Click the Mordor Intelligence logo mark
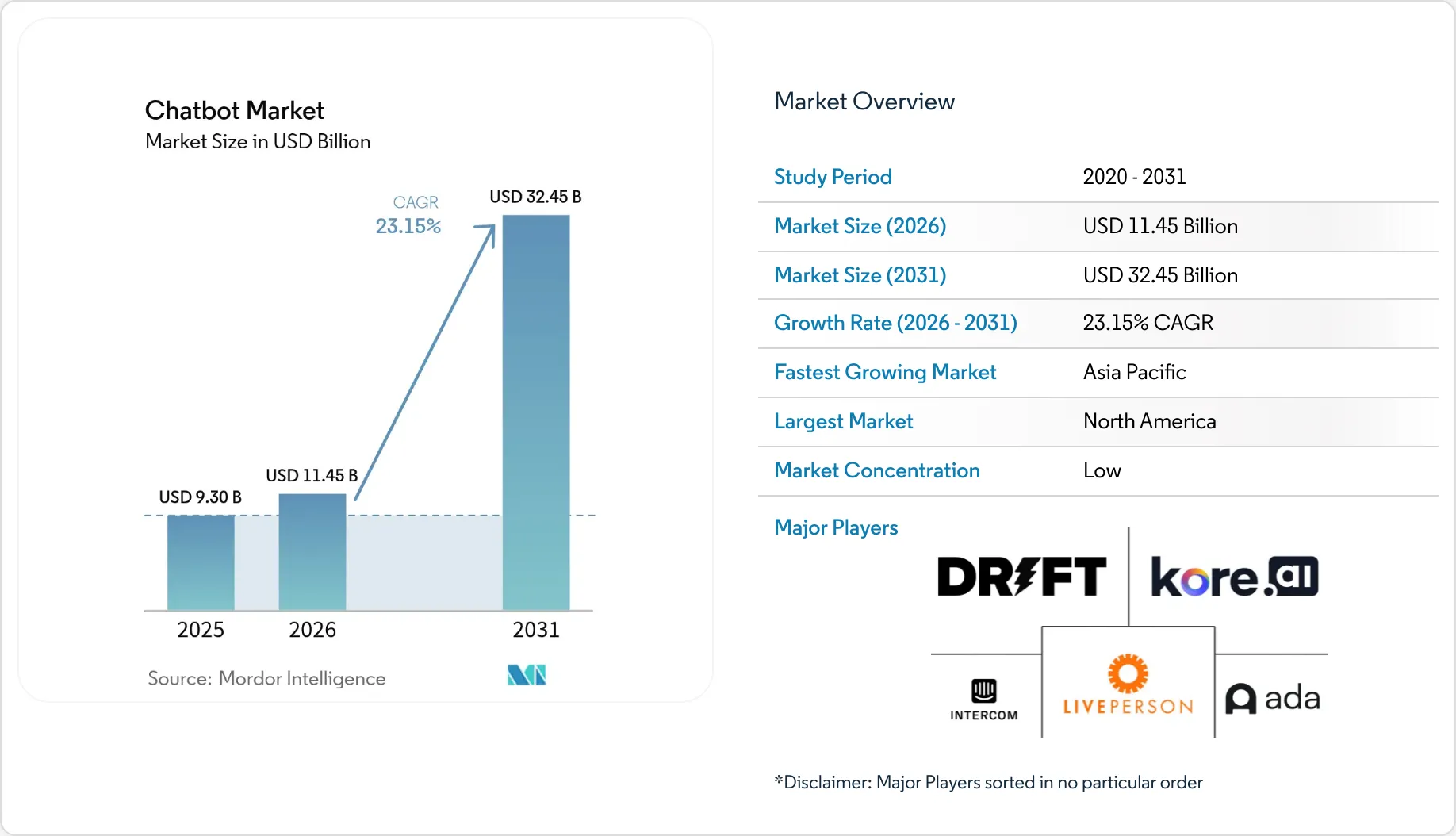The image size is (1456, 836). [x=527, y=675]
